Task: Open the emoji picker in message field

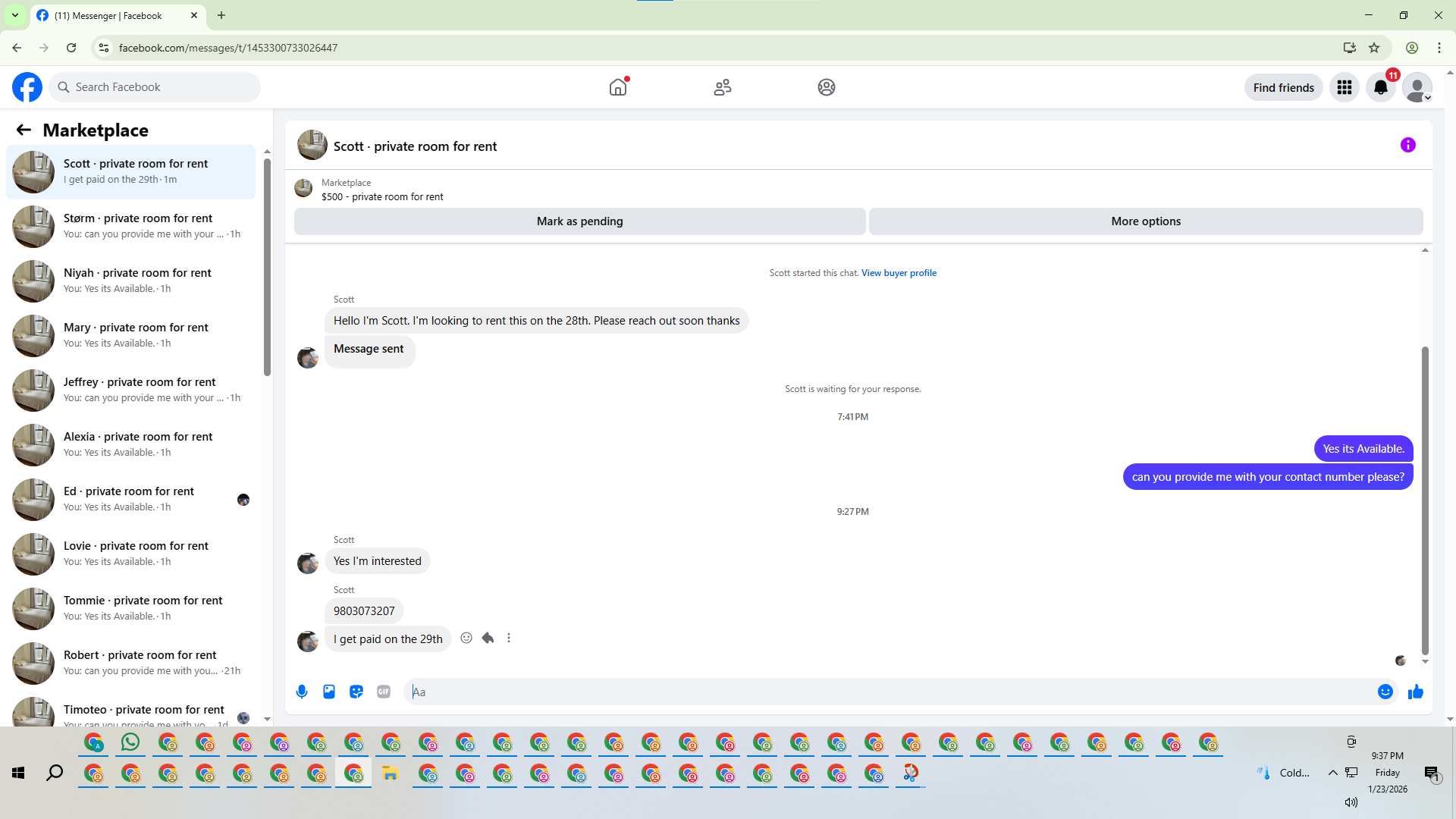Action: point(1385,692)
